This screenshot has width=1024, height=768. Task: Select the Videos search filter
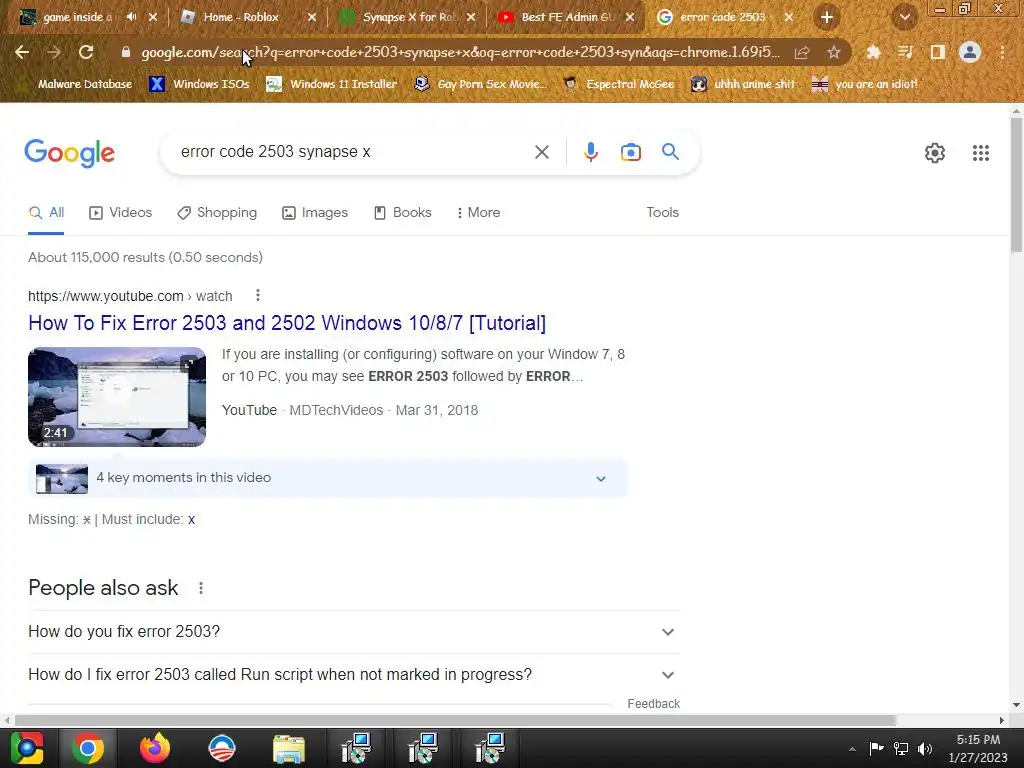tap(121, 213)
